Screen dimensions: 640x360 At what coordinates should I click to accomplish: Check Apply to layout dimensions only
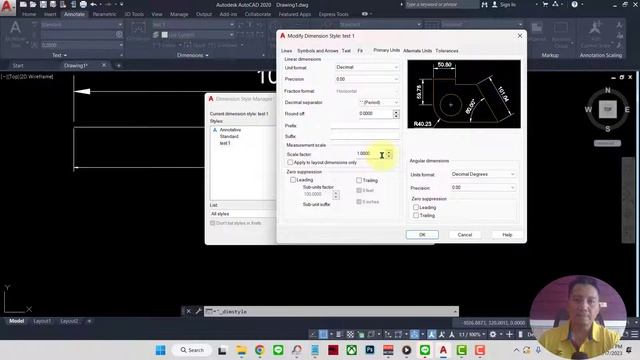[290, 162]
